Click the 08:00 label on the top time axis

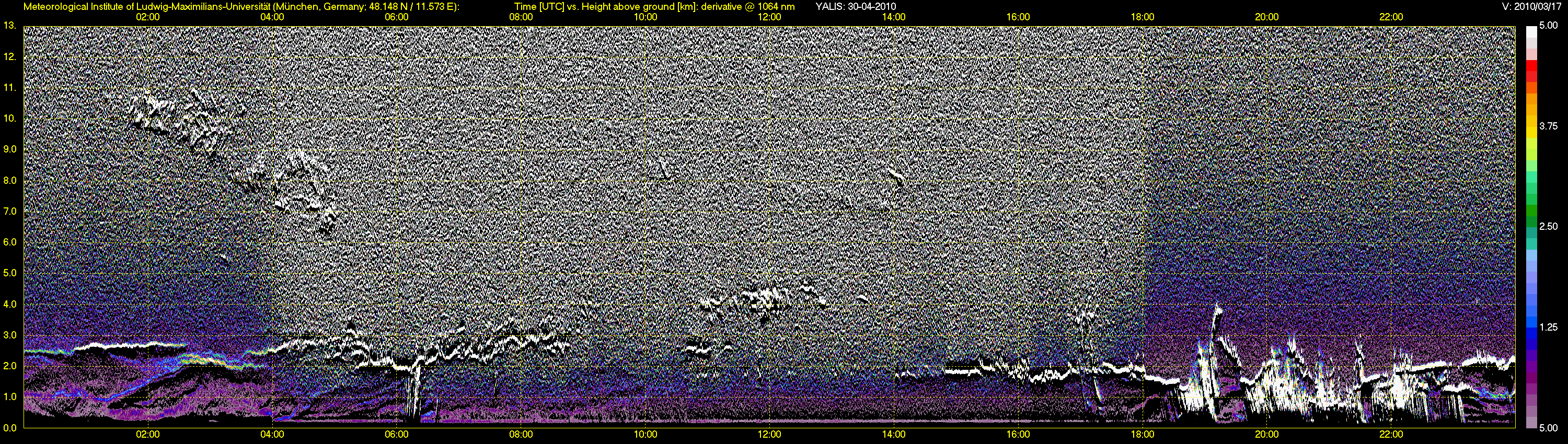[521, 17]
